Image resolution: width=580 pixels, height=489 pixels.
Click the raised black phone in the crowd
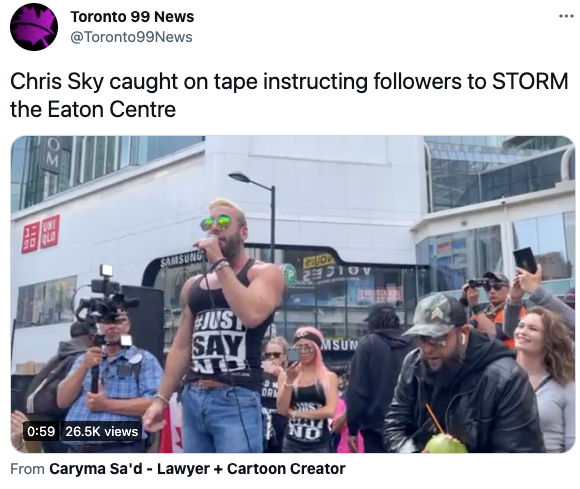tap(525, 260)
